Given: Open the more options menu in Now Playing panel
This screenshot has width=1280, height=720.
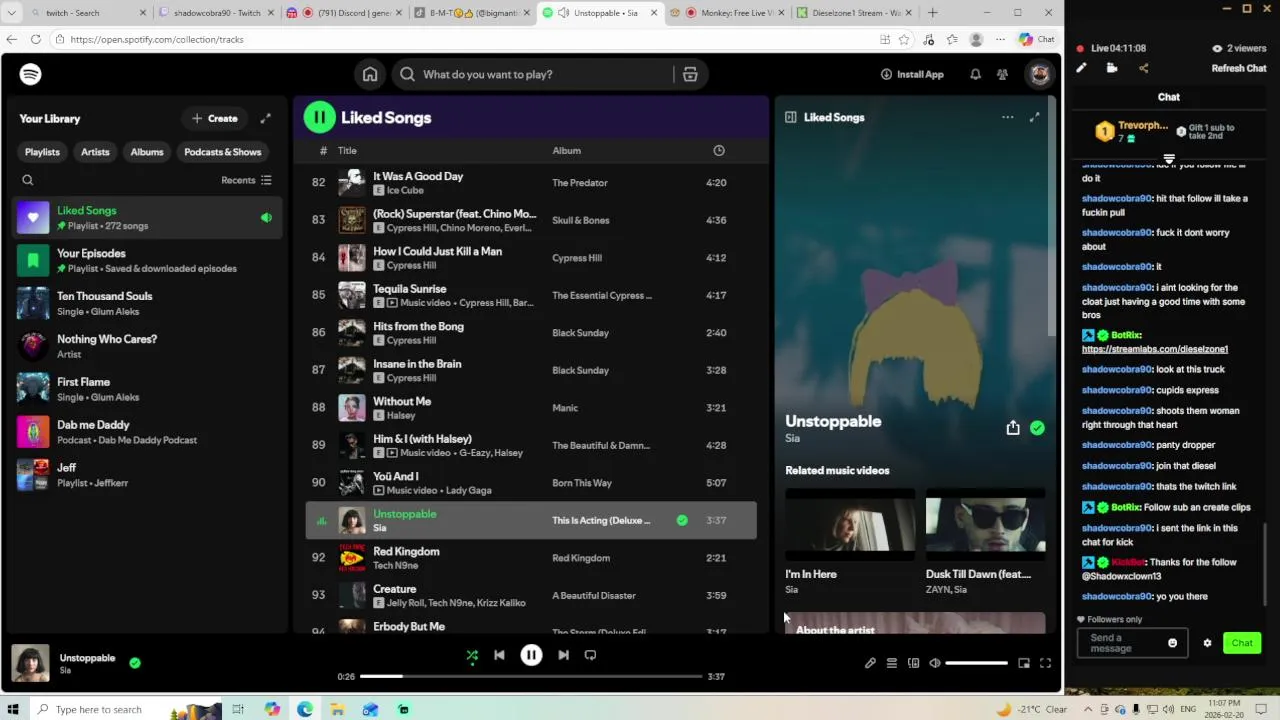Looking at the screenshot, I should point(1007,117).
